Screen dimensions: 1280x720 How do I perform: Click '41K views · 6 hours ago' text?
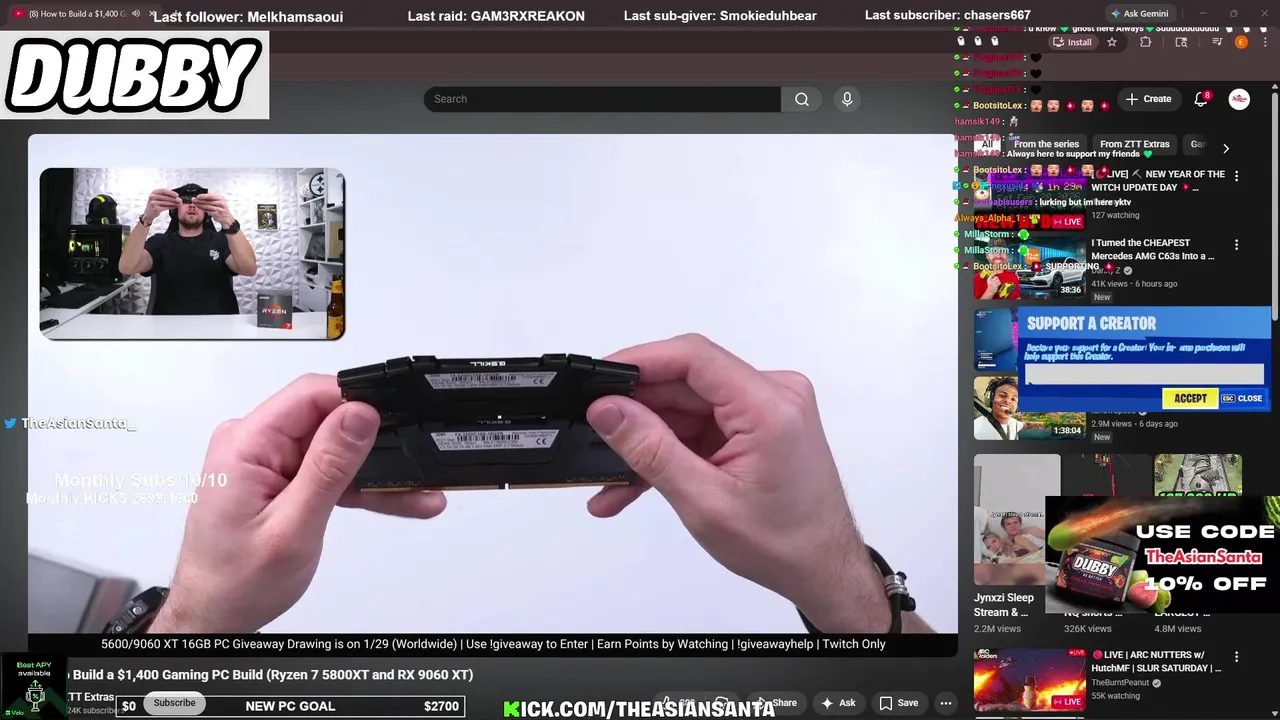tap(1134, 284)
